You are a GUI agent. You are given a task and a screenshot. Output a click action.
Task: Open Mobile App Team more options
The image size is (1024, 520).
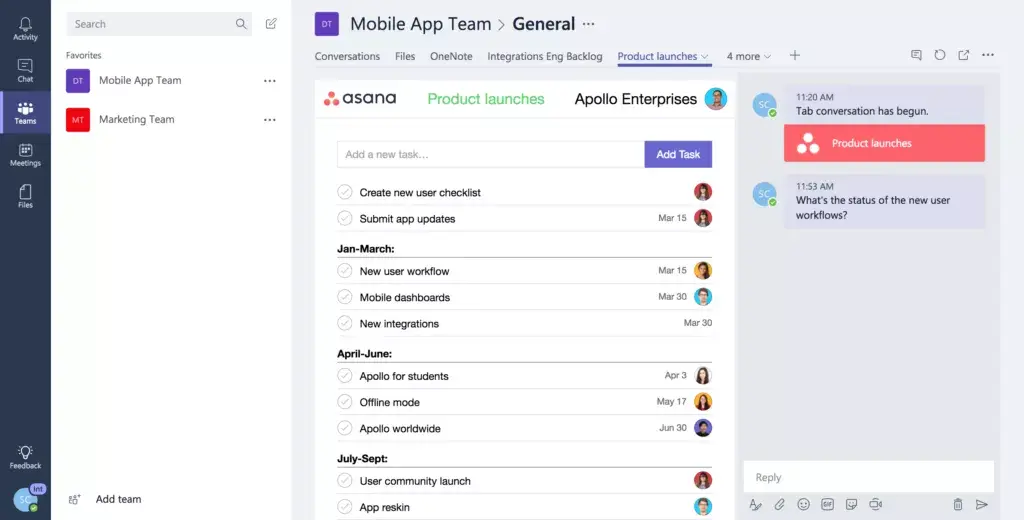(269, 81)
